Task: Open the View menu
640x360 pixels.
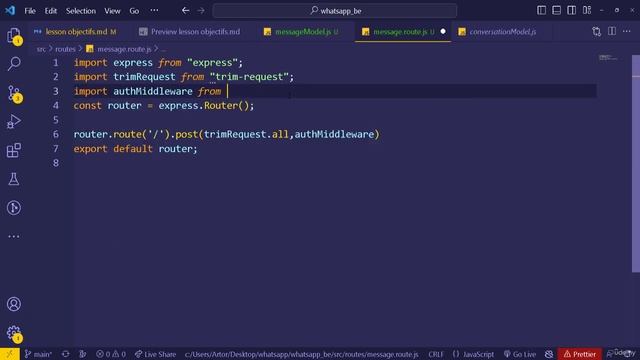Action: coord(112,11)
